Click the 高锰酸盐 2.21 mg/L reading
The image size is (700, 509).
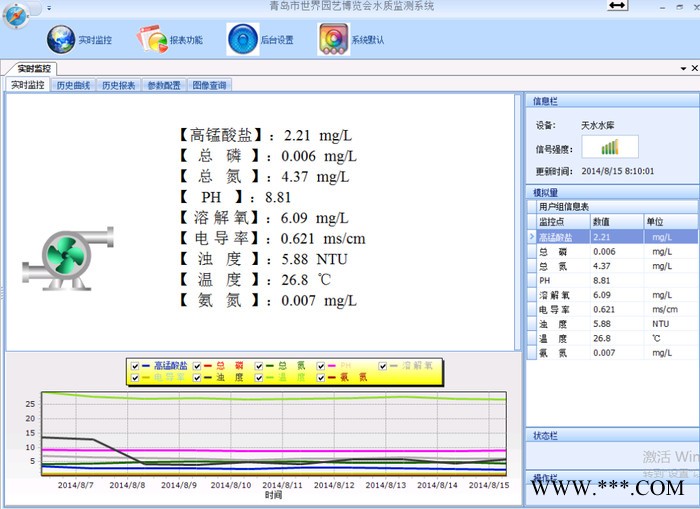pos(265,135)
